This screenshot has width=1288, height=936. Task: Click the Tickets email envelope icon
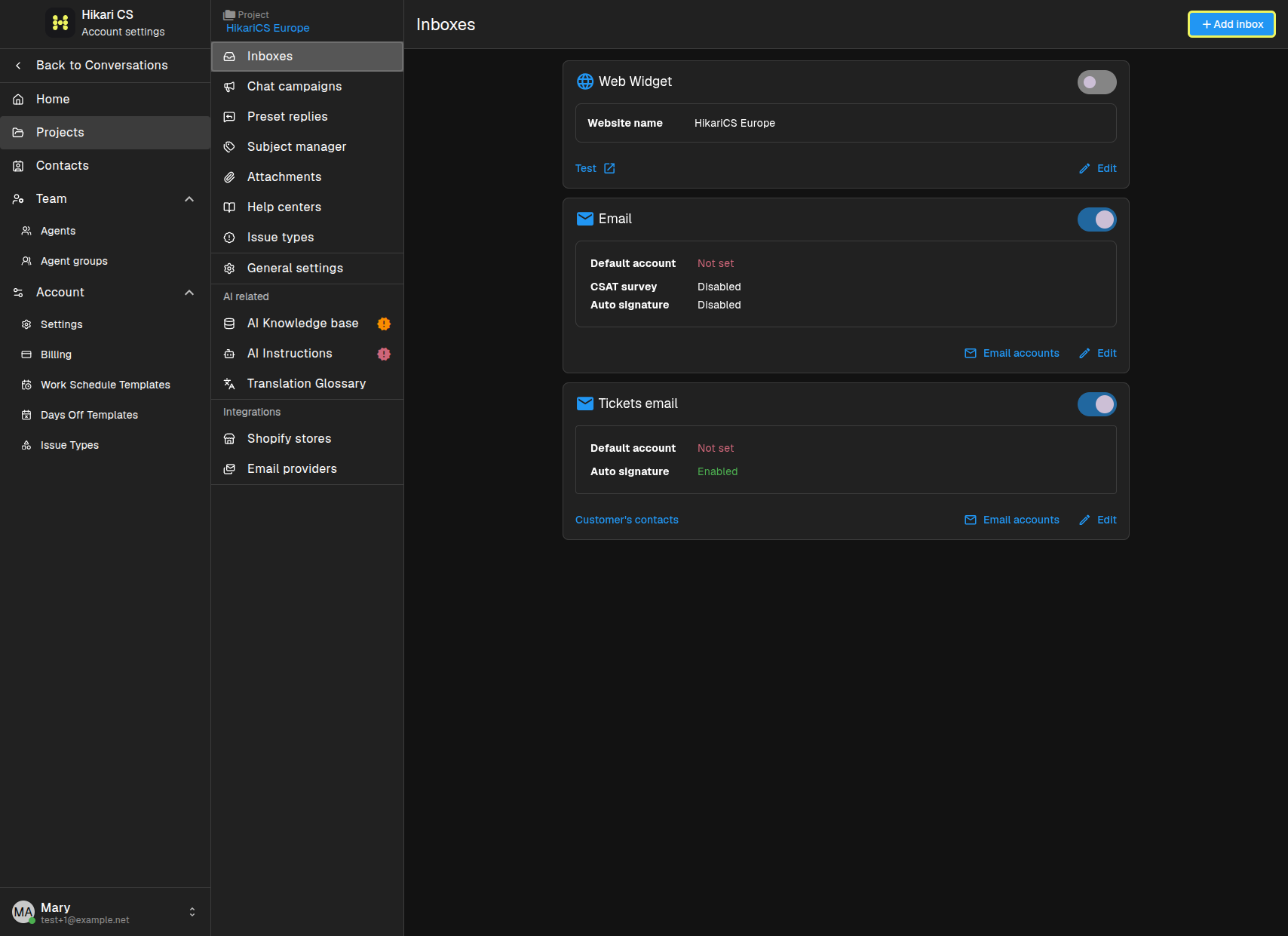click(585, 404)
